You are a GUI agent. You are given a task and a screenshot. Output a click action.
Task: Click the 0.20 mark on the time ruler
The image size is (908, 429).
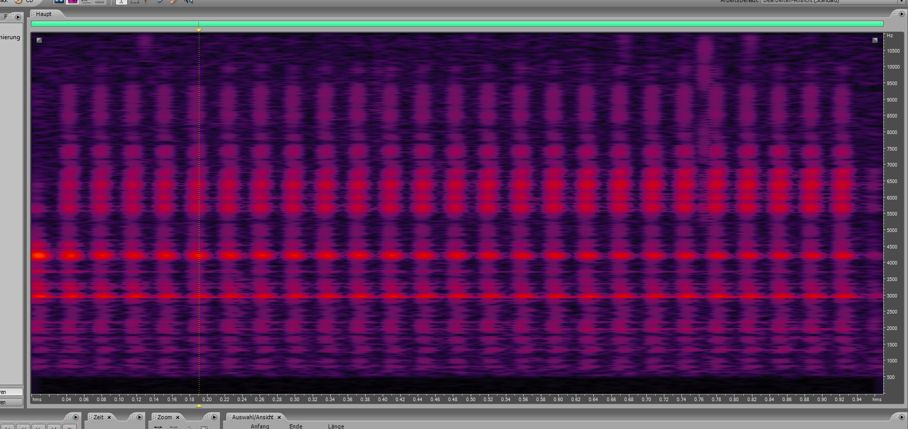pos(207,399)
